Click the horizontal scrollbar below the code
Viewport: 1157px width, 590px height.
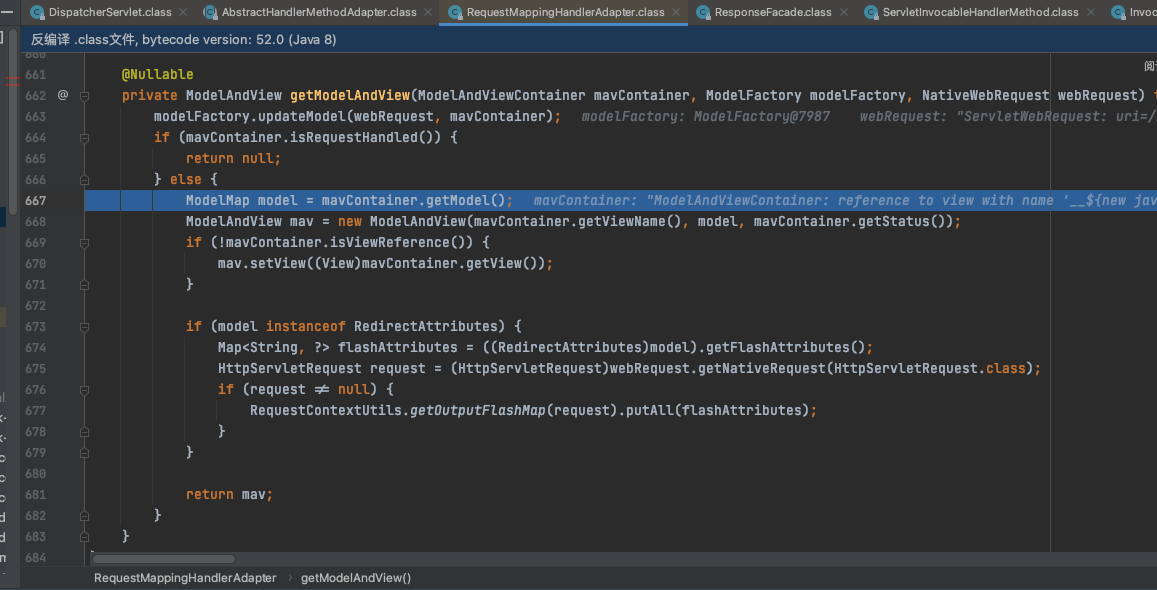coord(164,559)
